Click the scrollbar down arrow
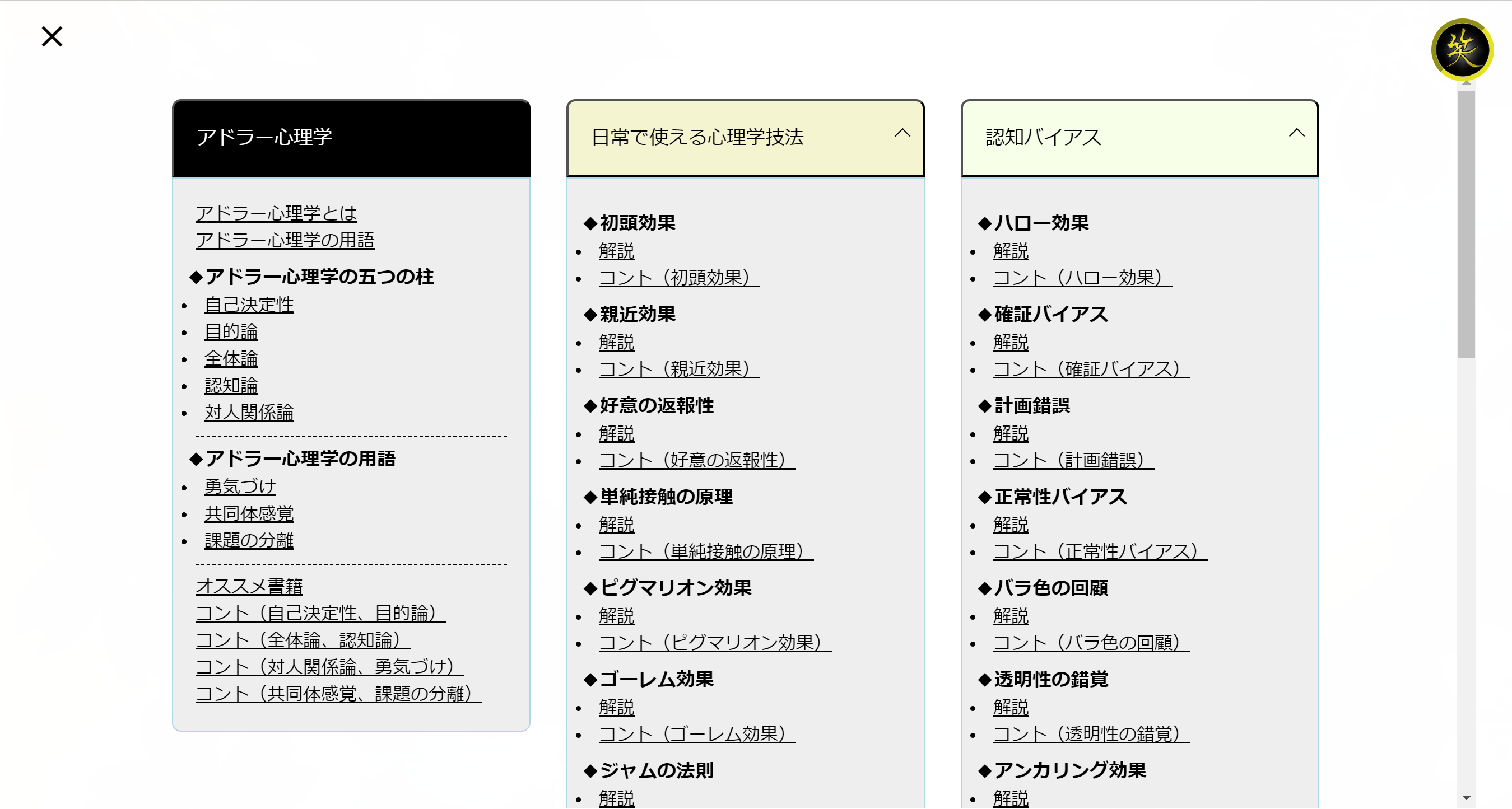This screenshot has width=1512, height=809. (x=1466, y=798)
